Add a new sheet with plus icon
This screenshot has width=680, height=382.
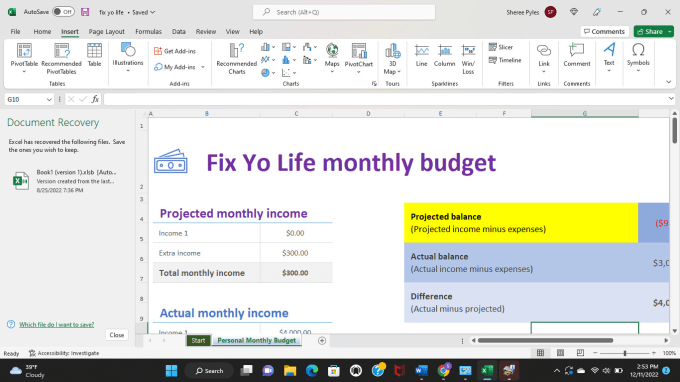click(322, 341)
